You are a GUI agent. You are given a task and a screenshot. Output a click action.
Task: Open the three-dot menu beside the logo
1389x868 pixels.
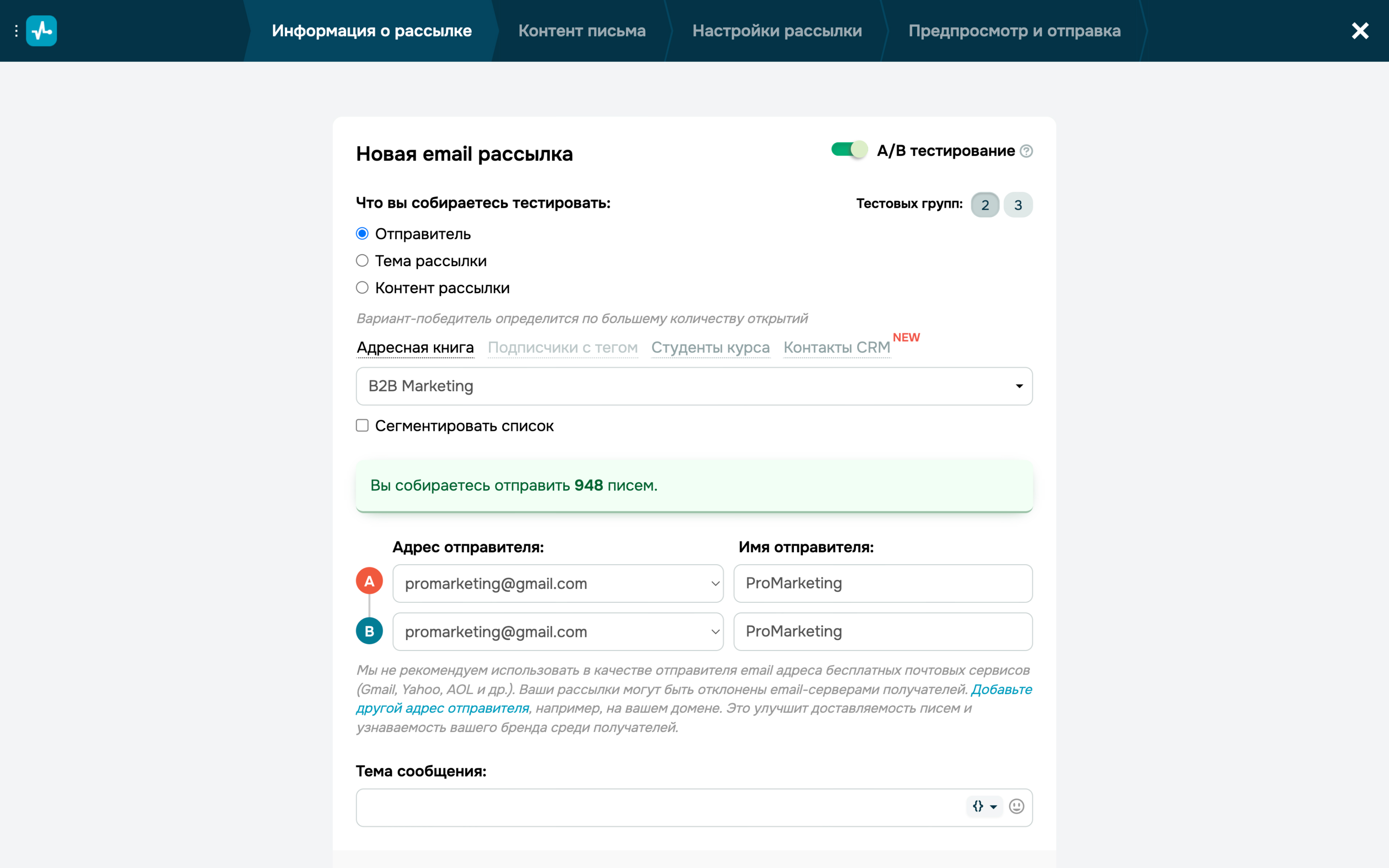[16, 30]
